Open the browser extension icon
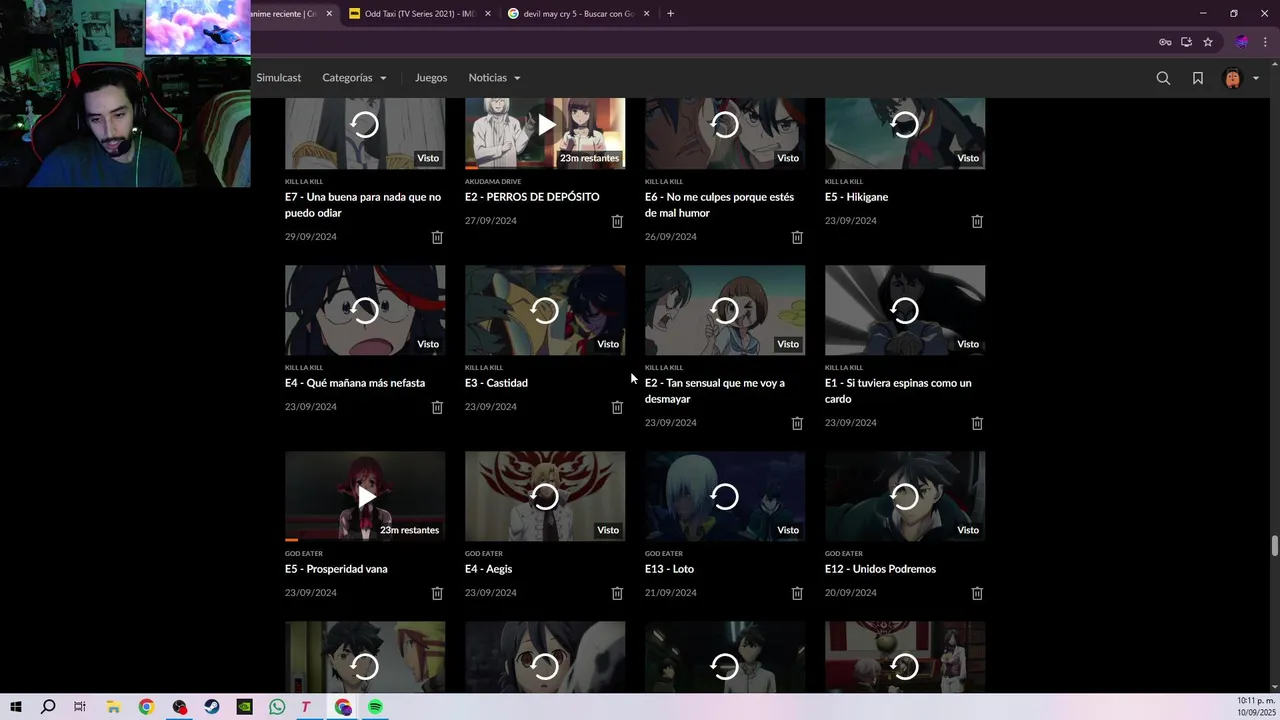The image size is (1280, 720). click(x=1241, y=42)
